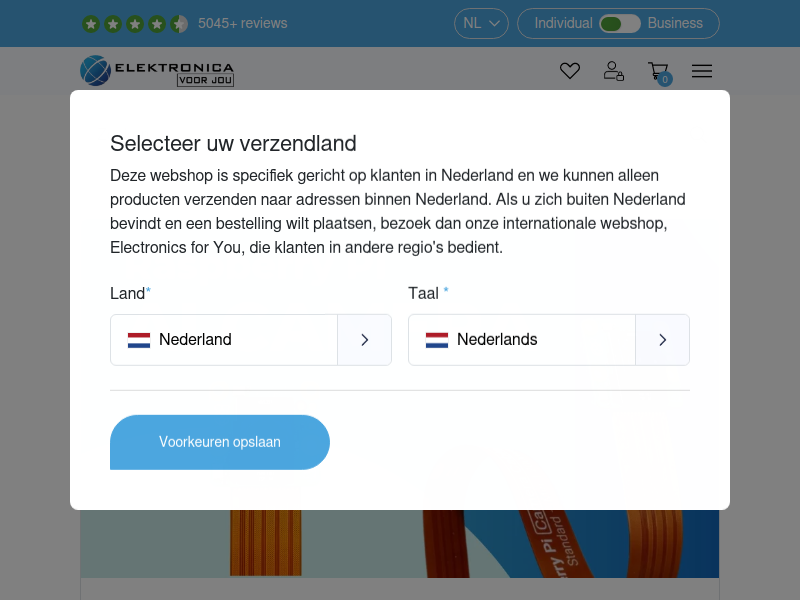Click the Nederlands language selection field

point(548,340)
